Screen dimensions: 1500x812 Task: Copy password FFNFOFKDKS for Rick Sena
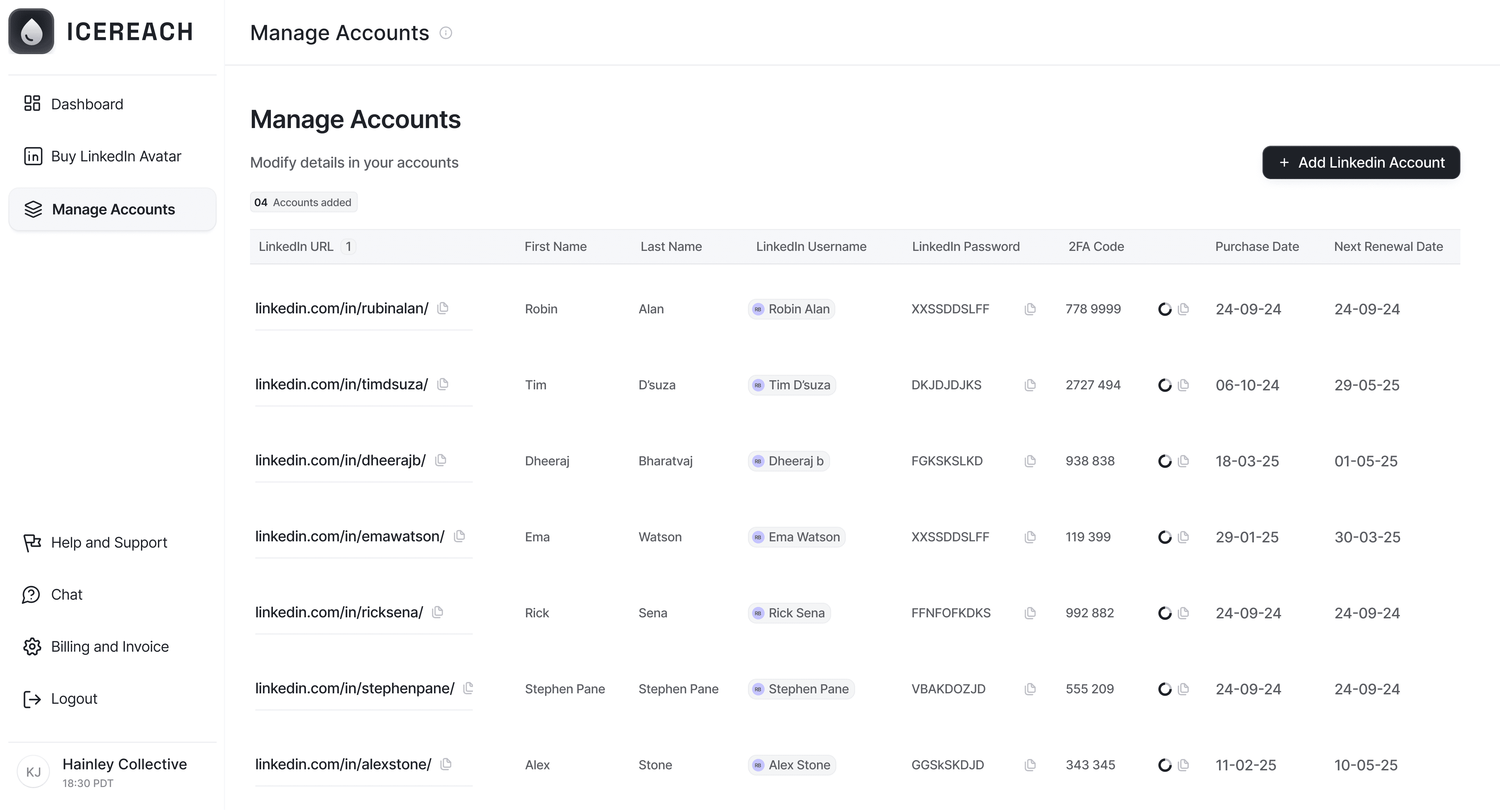1030,612
